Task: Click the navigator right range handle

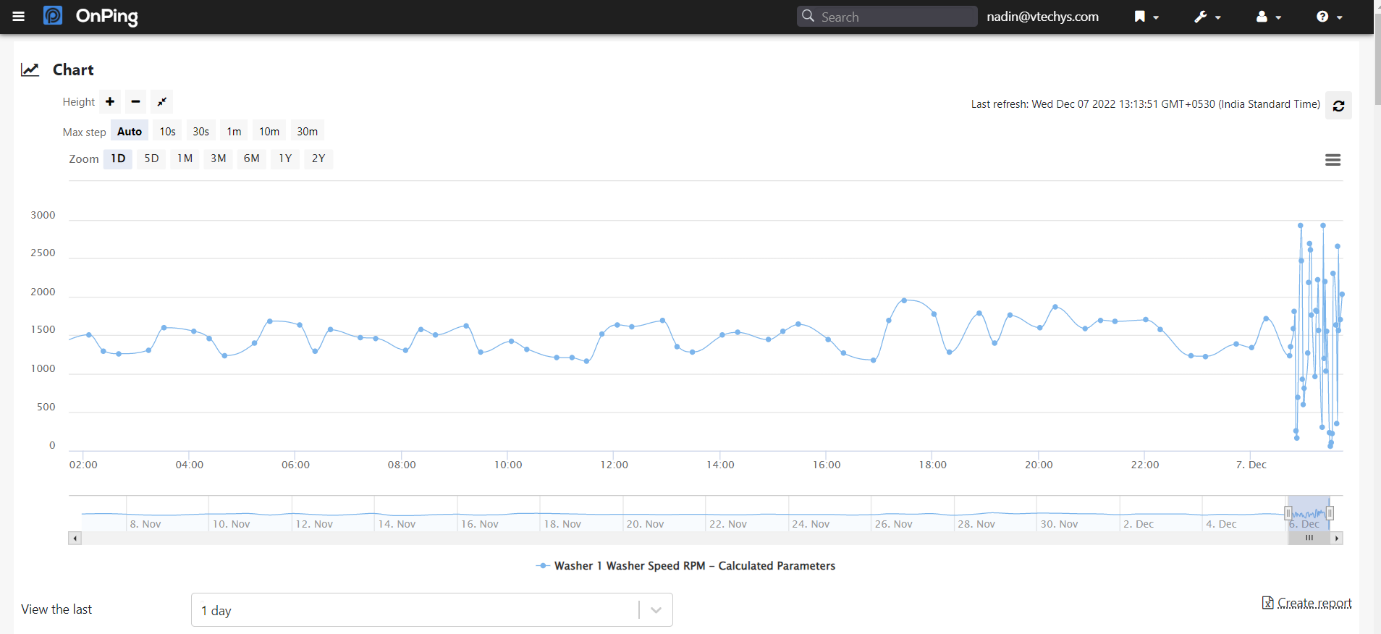Action: coord(1330,513)
